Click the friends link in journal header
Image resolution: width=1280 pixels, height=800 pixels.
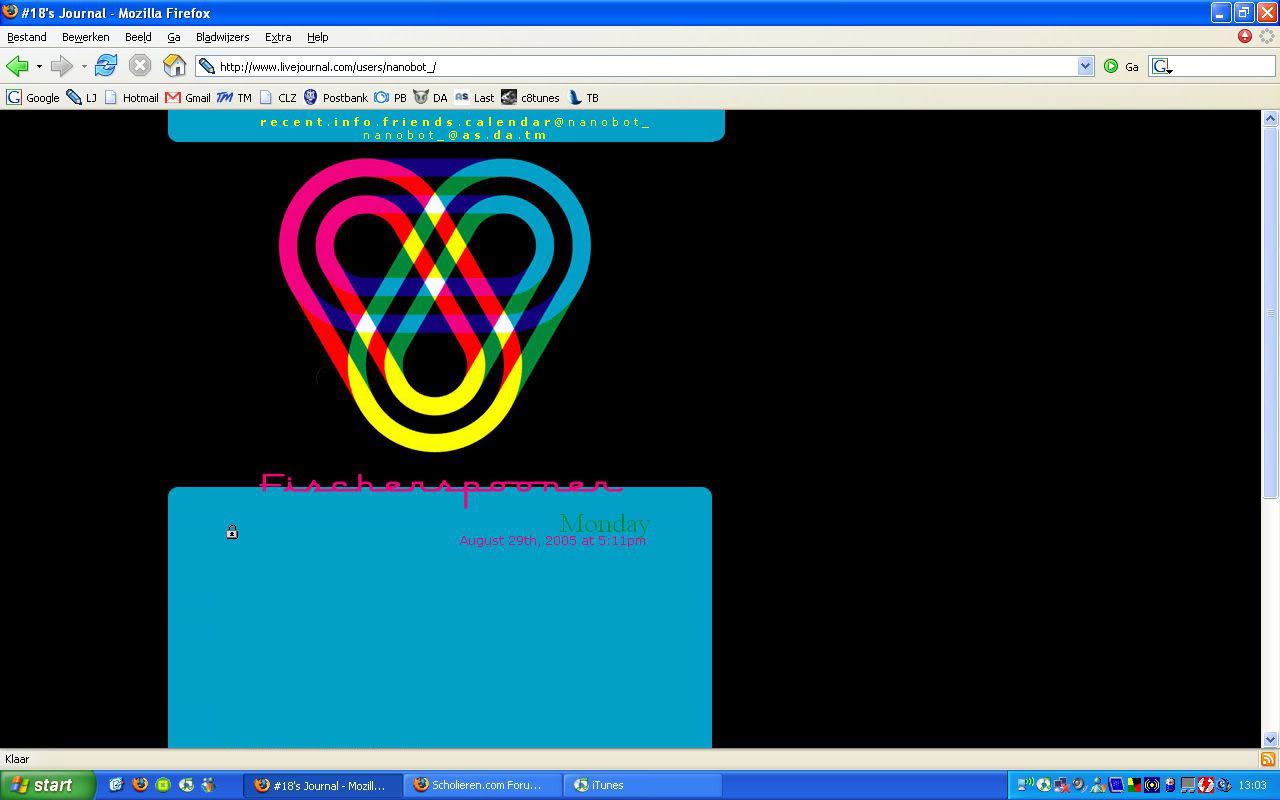pos(419,122)
